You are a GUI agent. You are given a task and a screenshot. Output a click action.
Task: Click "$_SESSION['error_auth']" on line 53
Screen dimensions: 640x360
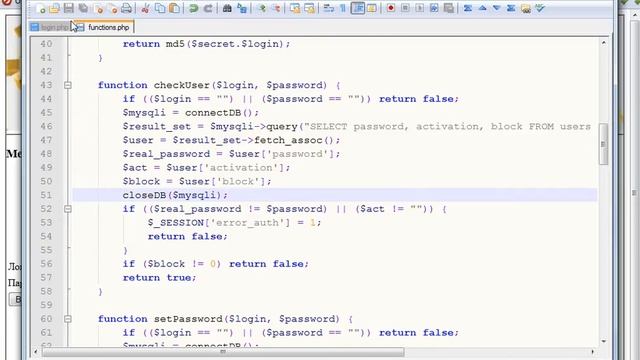[x=219, y=223]
